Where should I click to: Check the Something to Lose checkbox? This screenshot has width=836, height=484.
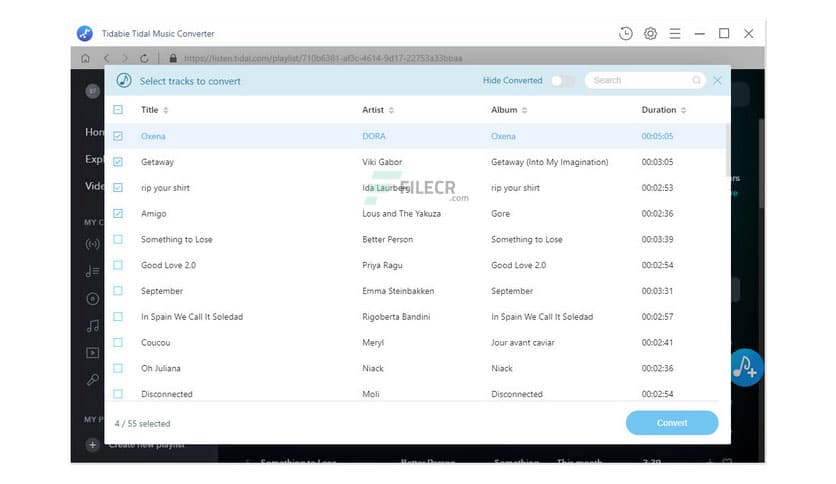[118, 239]
